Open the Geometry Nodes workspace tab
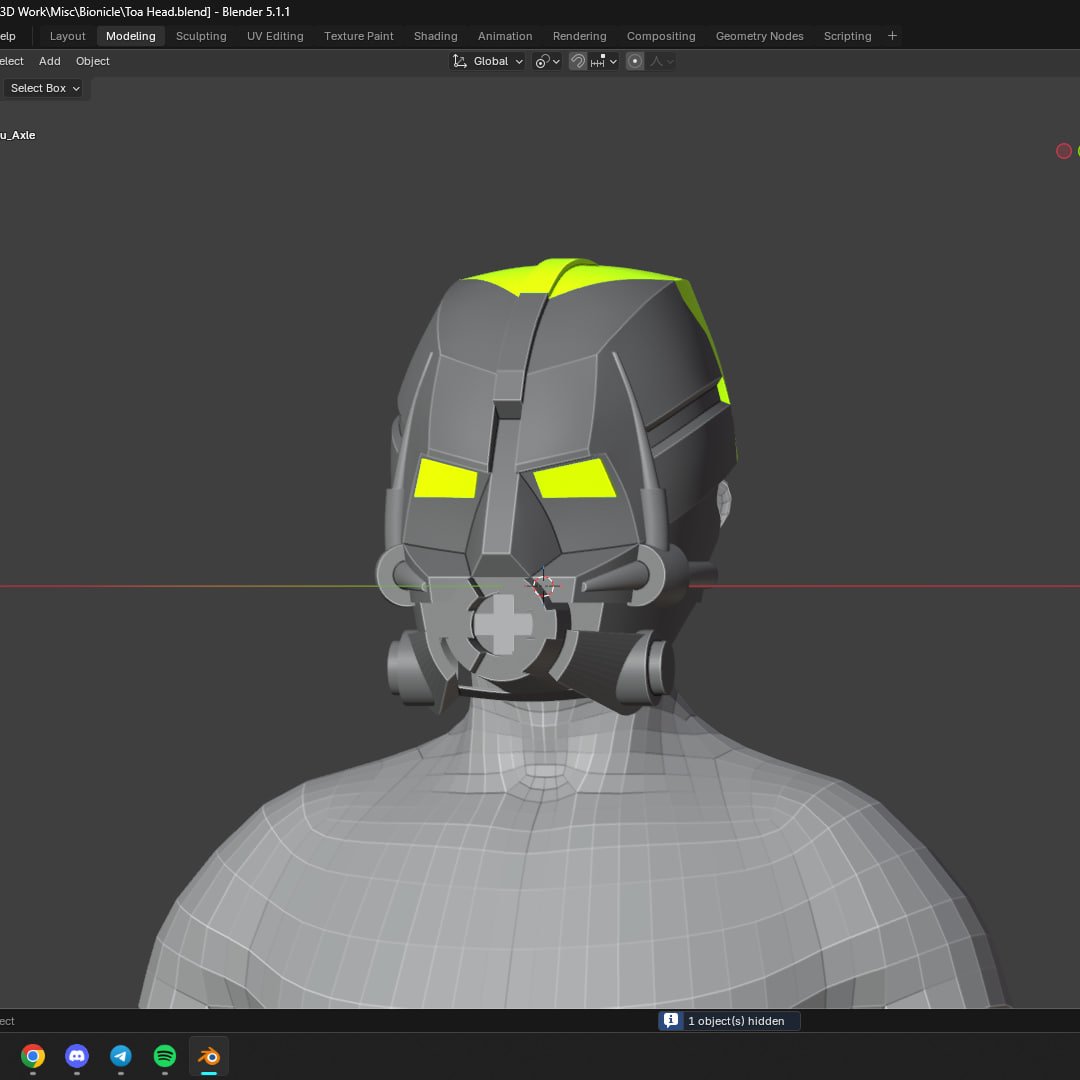This screenshot has height=1080, width=1080. [x=759, y=36]
